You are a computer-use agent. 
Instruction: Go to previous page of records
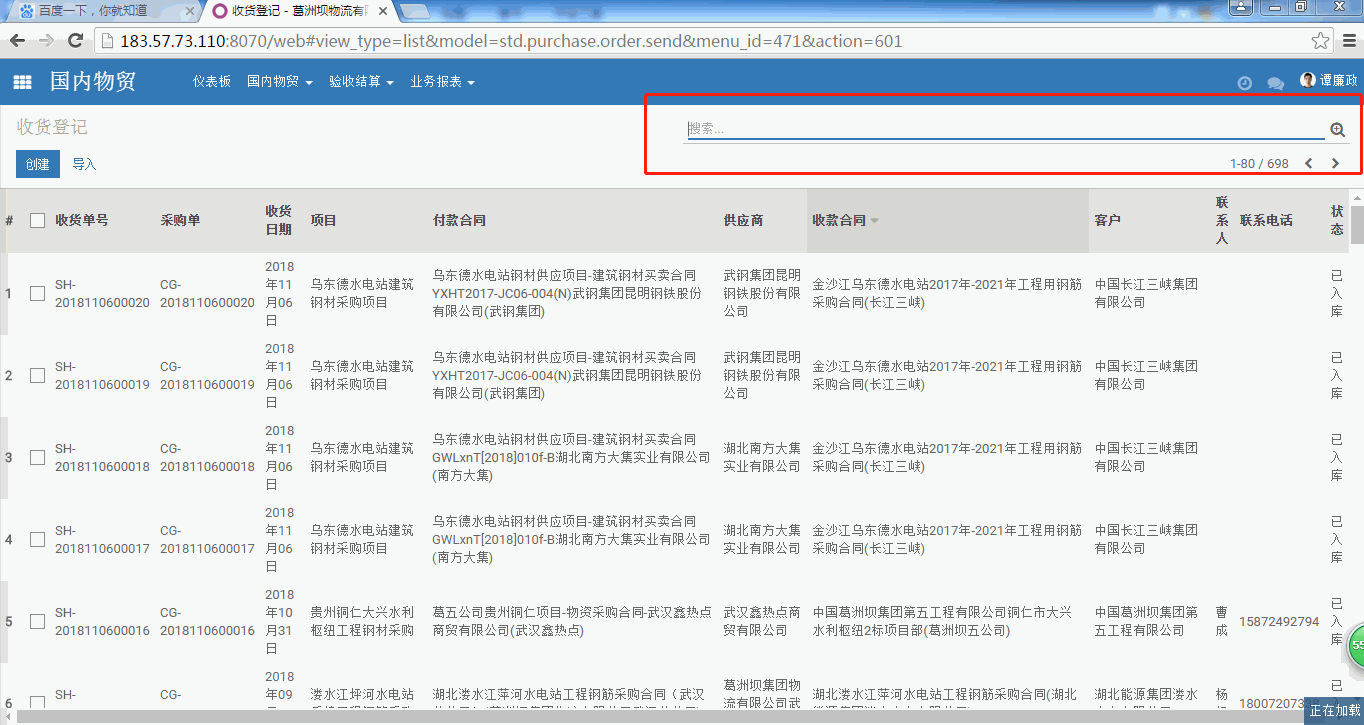click(1309, 163)
